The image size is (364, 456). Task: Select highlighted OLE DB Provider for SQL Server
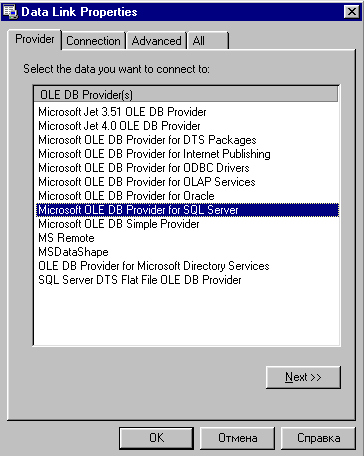tap(187, 210)
